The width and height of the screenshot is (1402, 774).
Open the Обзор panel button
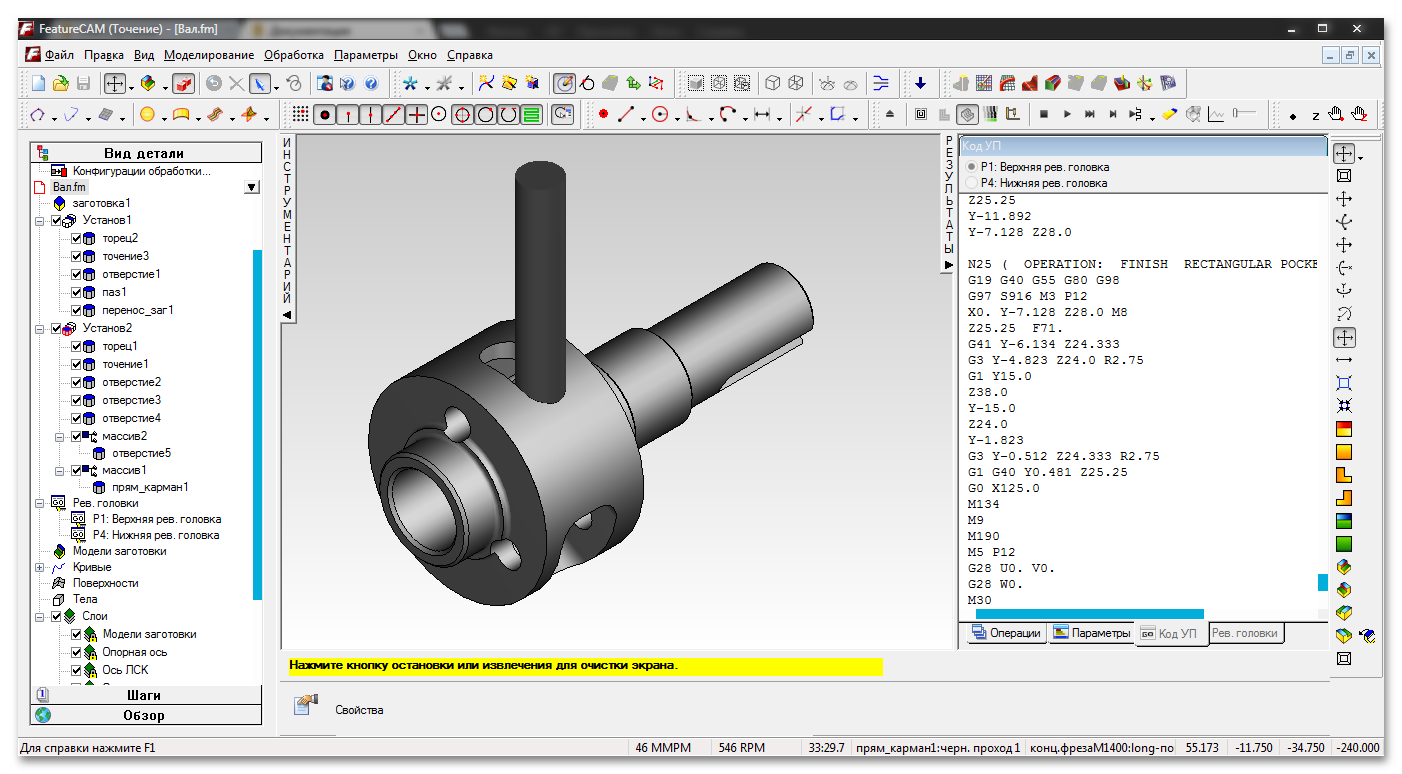coord(144,715)
